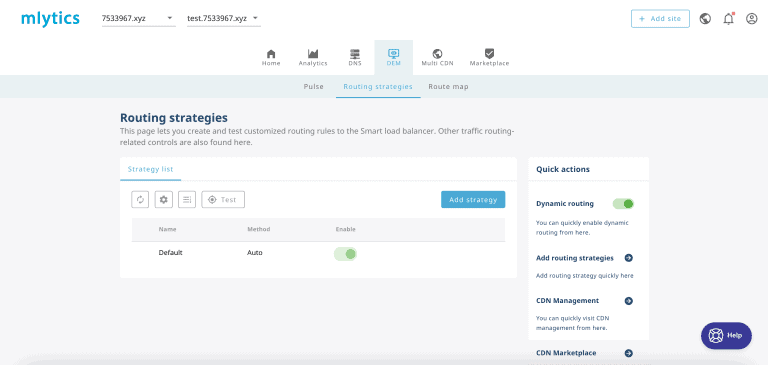Viewport: 768px width, 365px height.
Task: Select the DEM navigation item
Action: 394,57
